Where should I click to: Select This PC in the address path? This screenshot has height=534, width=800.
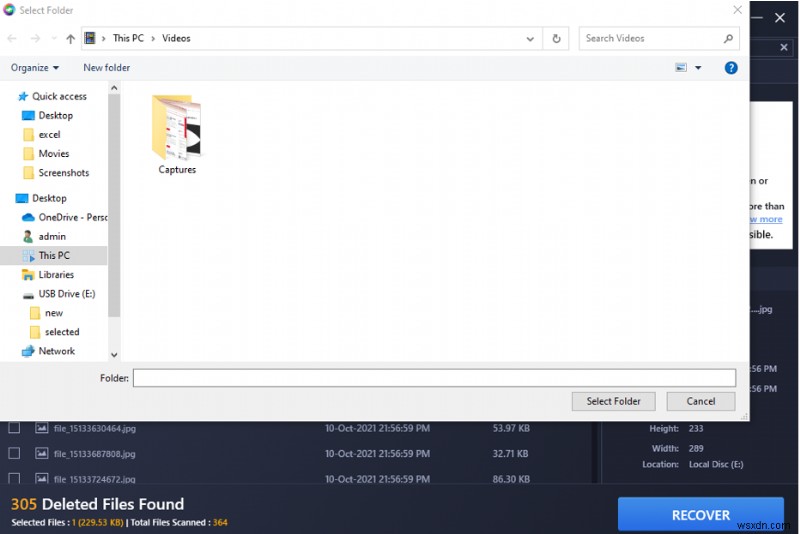pyautogui.click(x=128, y=38)
